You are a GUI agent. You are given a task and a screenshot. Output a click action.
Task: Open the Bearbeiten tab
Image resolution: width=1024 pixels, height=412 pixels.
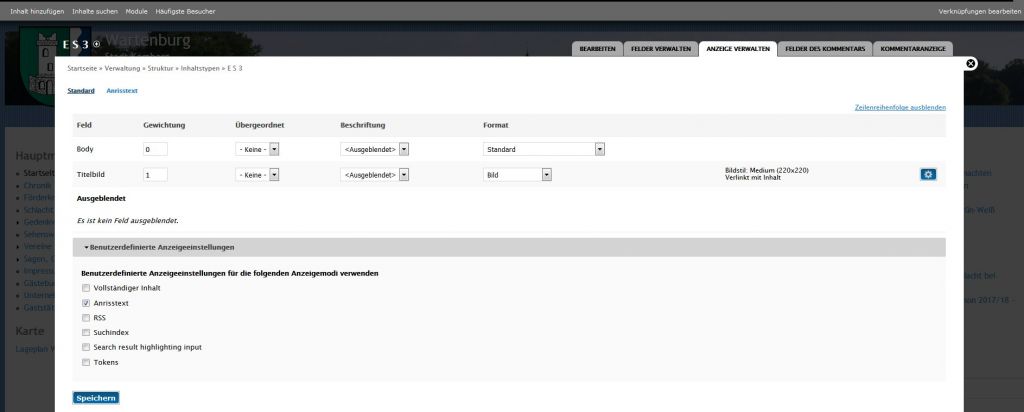click(x=597, y=49)
